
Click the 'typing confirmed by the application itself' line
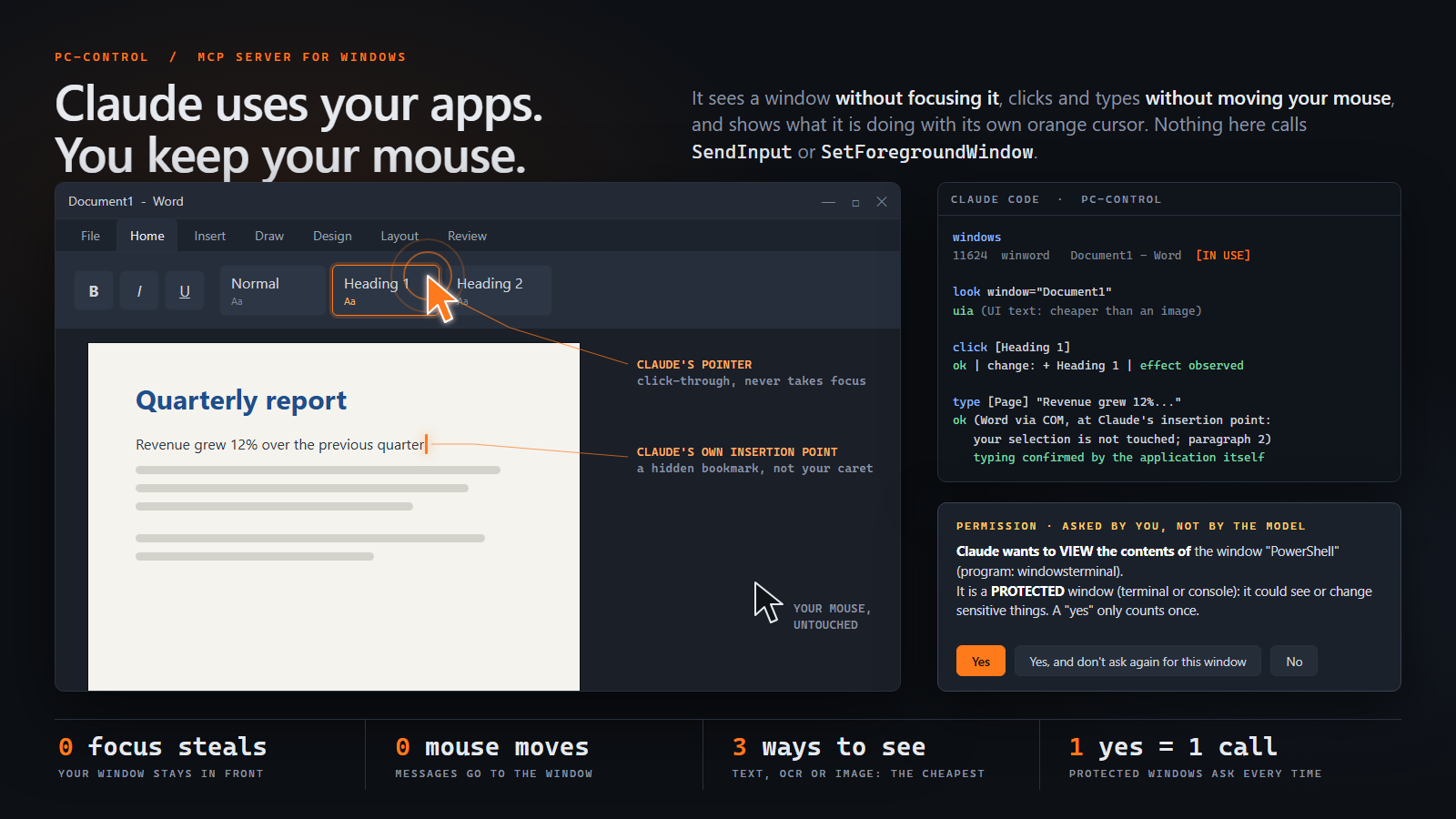(1118, 457)
